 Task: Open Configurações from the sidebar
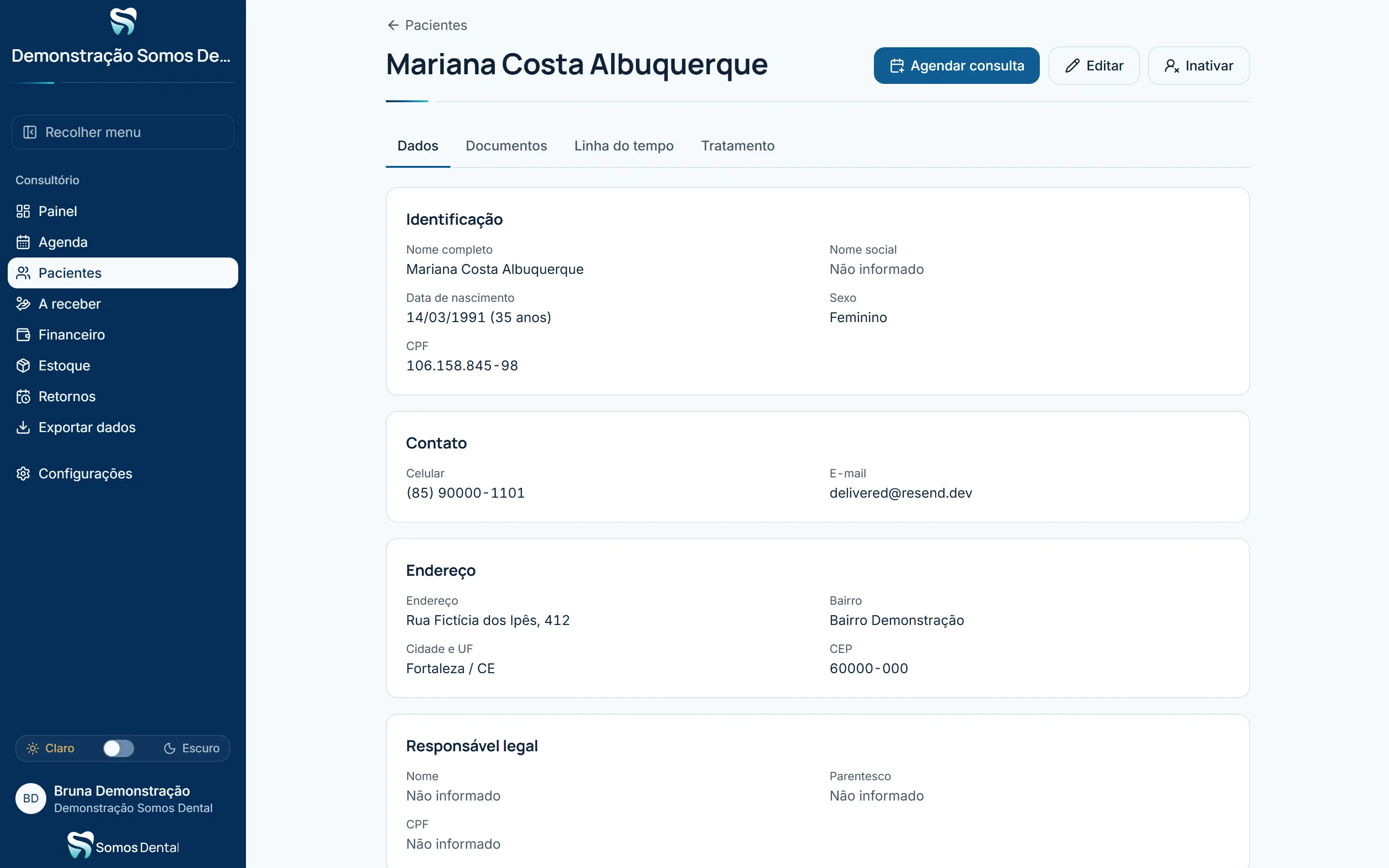click(123, 474)
